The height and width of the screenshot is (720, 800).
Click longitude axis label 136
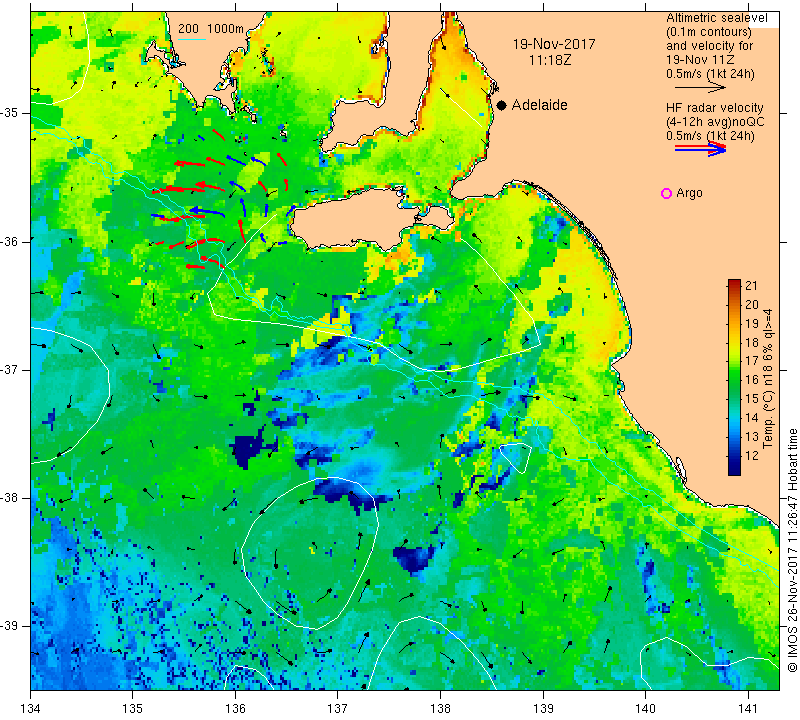(x=235, y=708)
